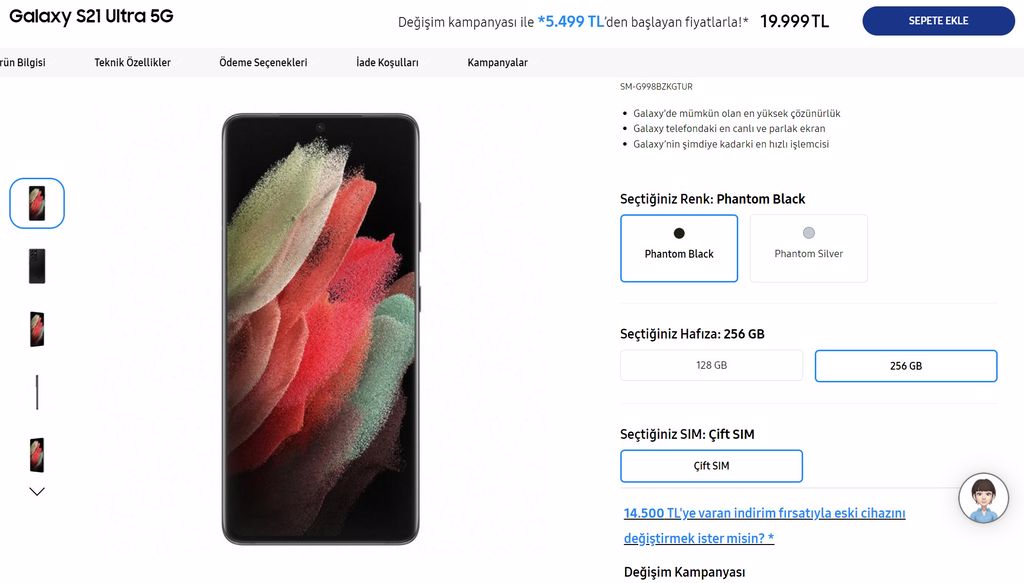Image resolution: width=1024 pixels, height=583 pixels.
Task: Open the Teknik Özellikler tab
Action: pyautogui.click(x=133, y=63)
